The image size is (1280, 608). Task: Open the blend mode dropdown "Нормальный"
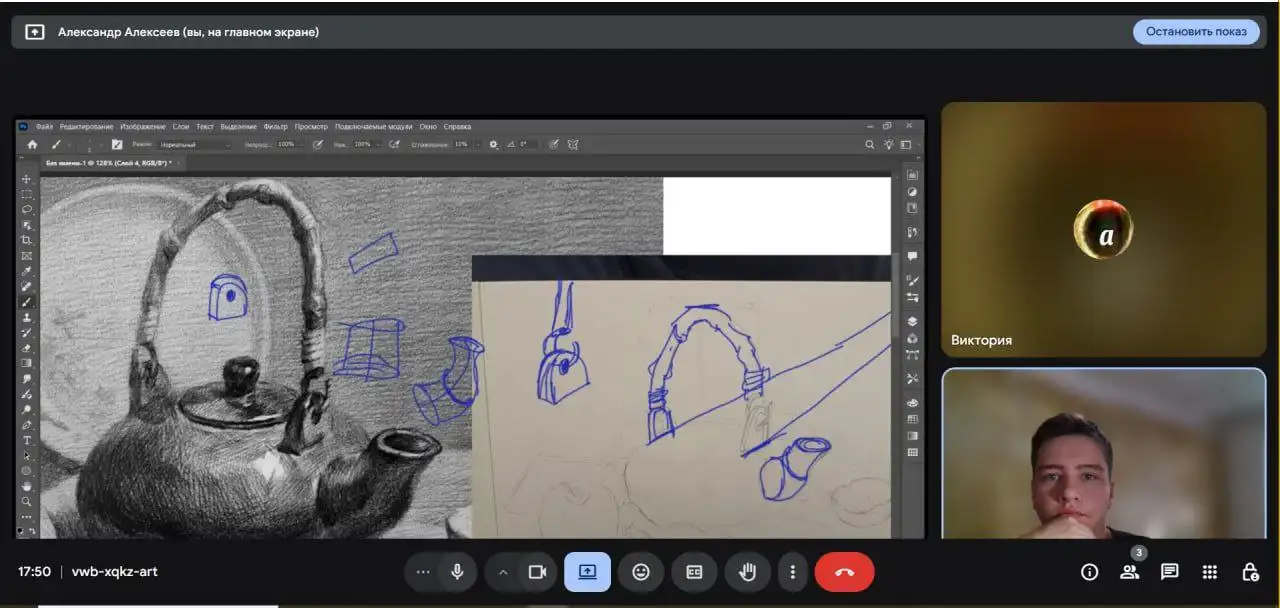click(194, 144)
